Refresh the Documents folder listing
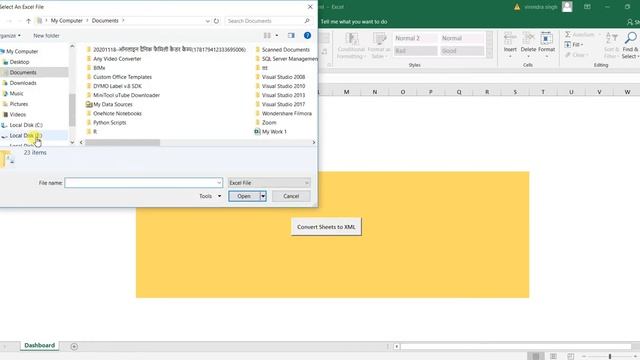The image size is (640, 360). click(216, 21)
